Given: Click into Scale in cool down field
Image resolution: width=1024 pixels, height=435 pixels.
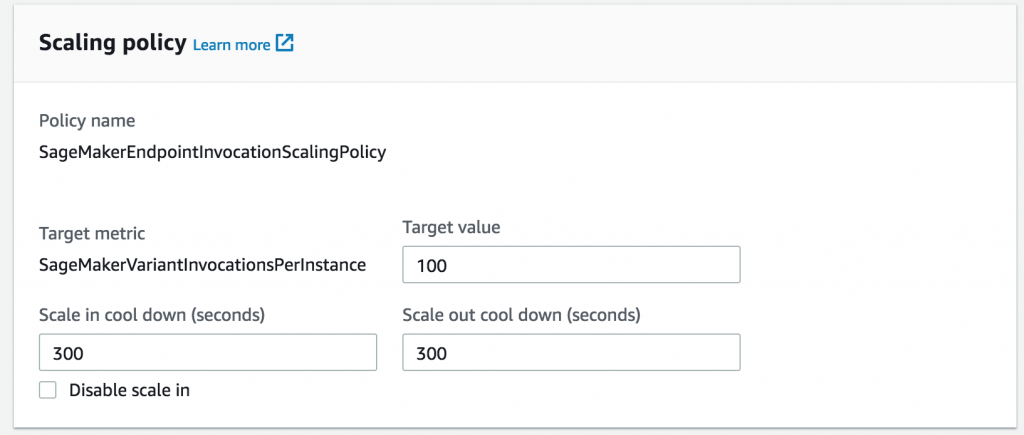Looking at the screenshot, I should (207, 353).
